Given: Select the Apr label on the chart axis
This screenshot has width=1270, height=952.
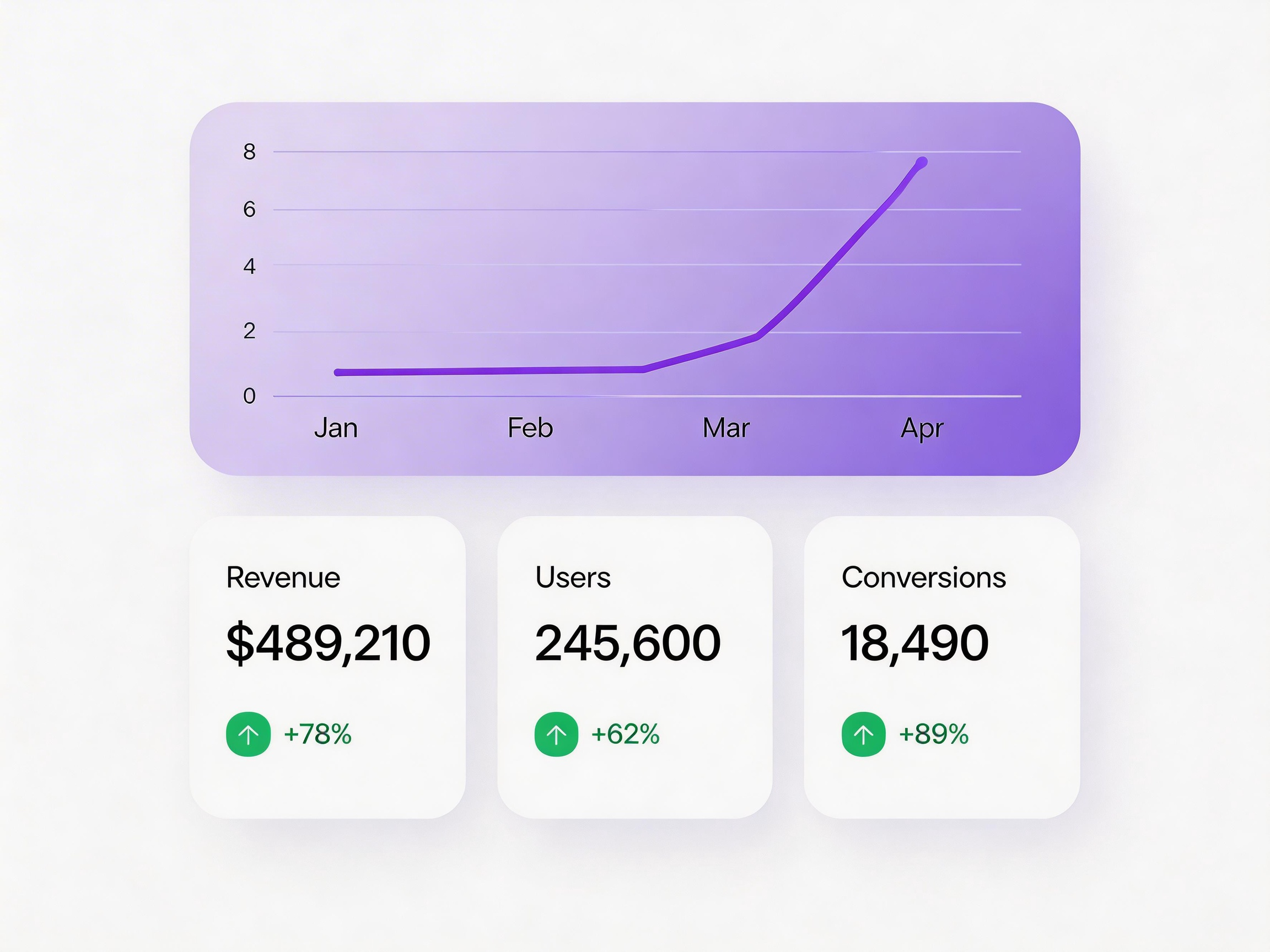Looking at the screenshot, I should click(922, 428).
